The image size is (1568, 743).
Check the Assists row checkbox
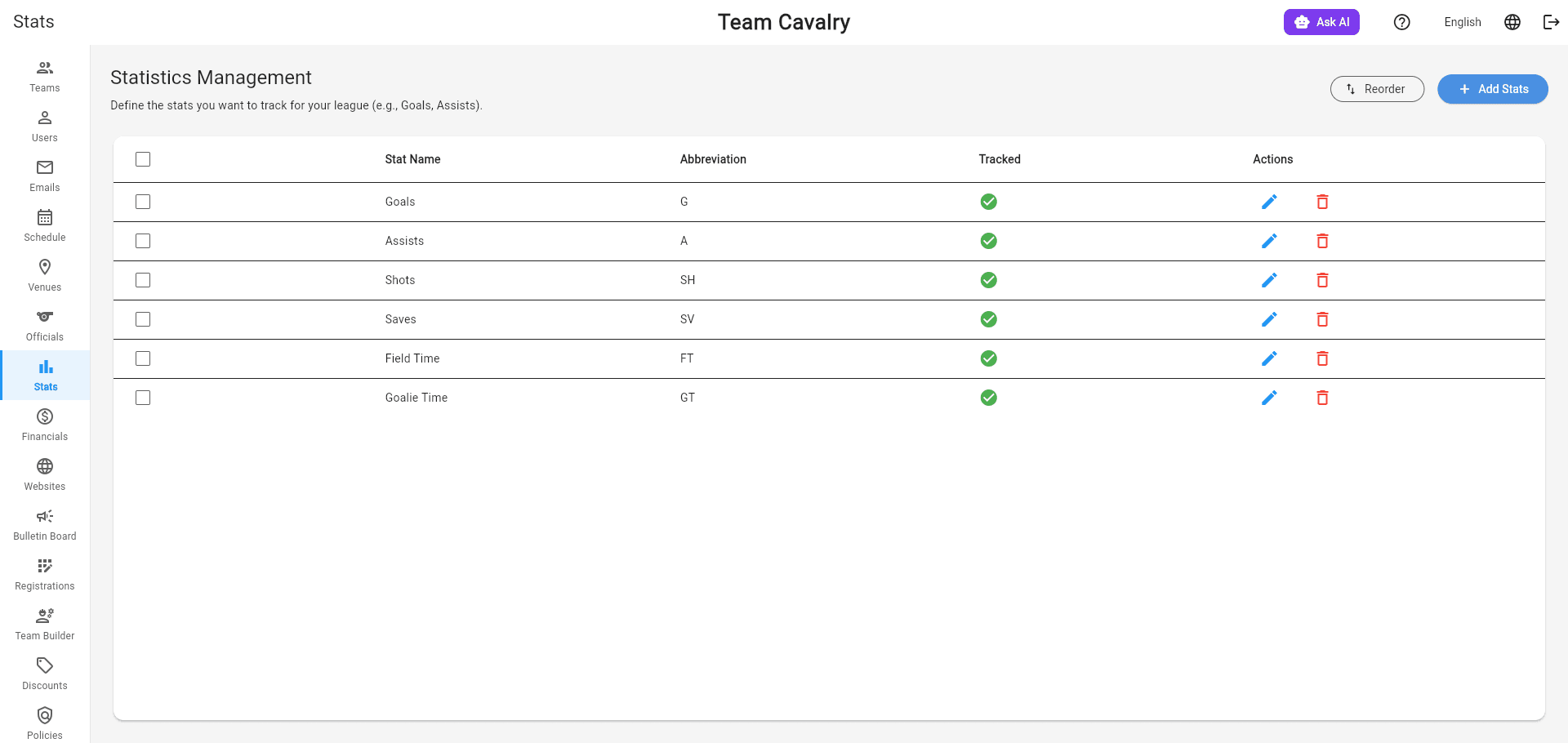143,241
